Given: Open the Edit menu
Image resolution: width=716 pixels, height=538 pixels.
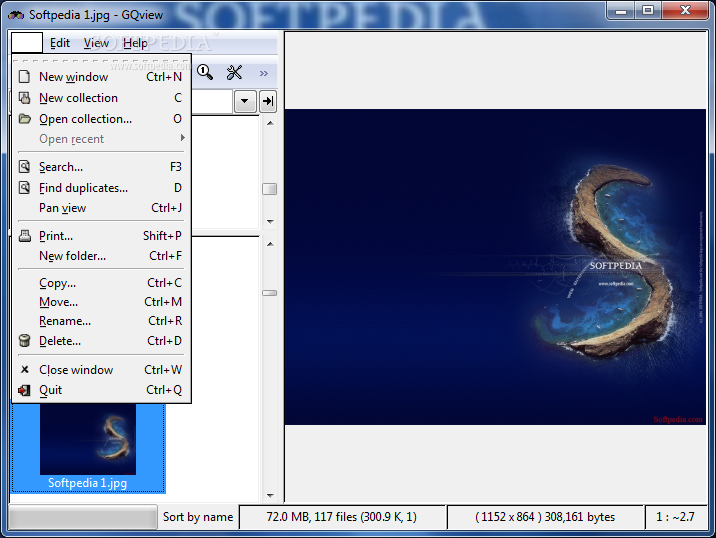Looking at the screenshot, I should tap(60, 43).
